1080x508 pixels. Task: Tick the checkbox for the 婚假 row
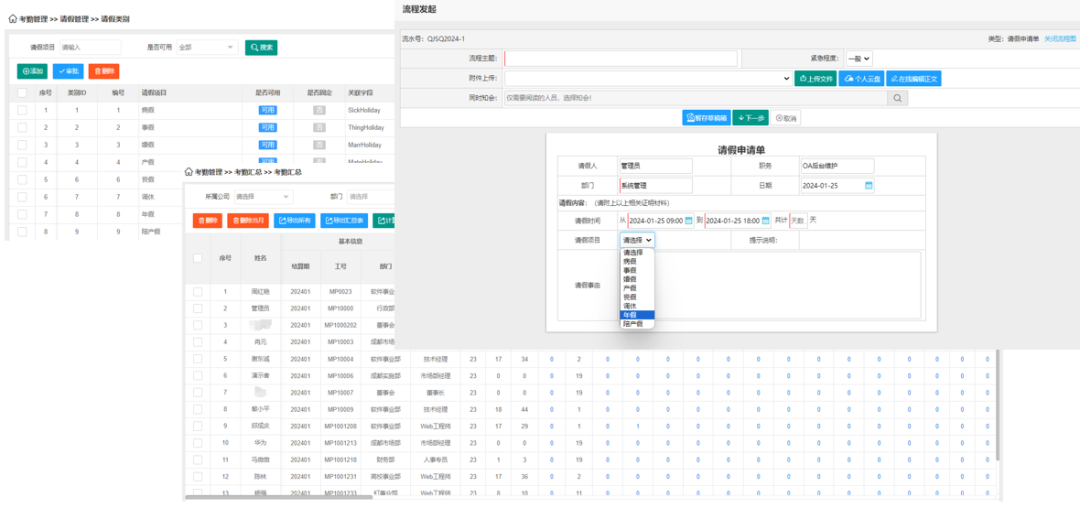point(22,145)
